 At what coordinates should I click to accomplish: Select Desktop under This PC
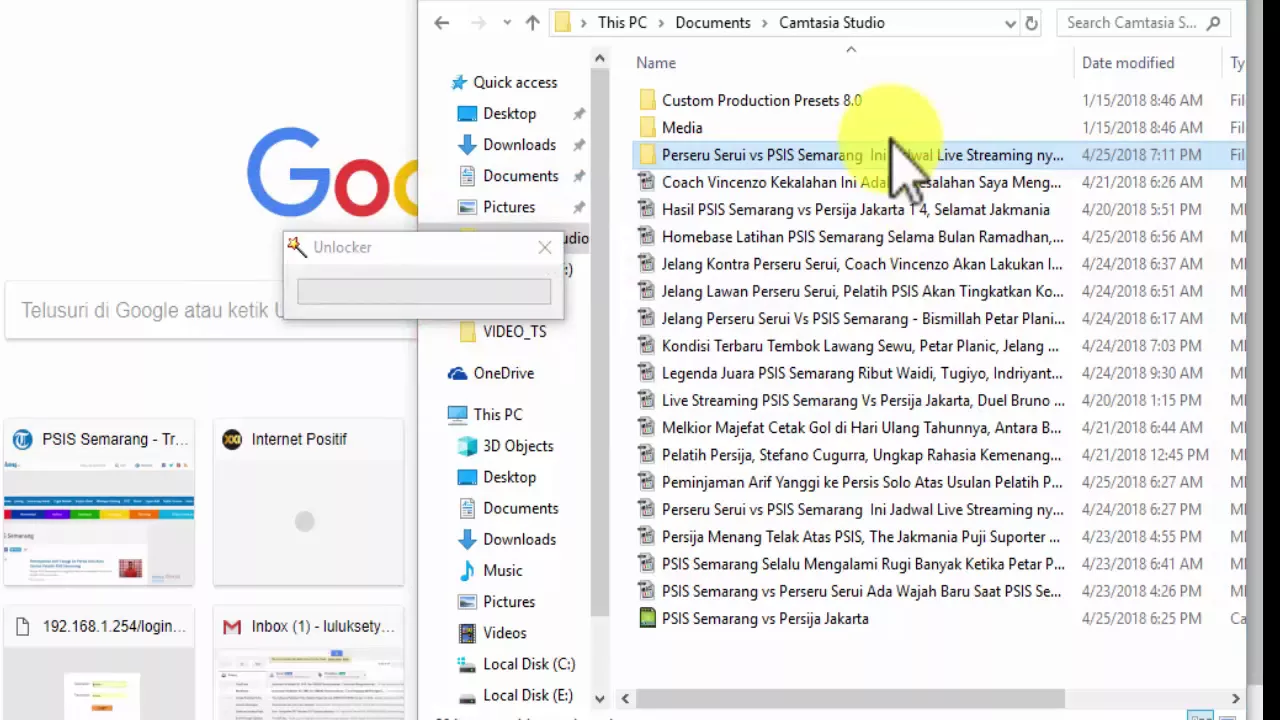[x=509, y=477]
